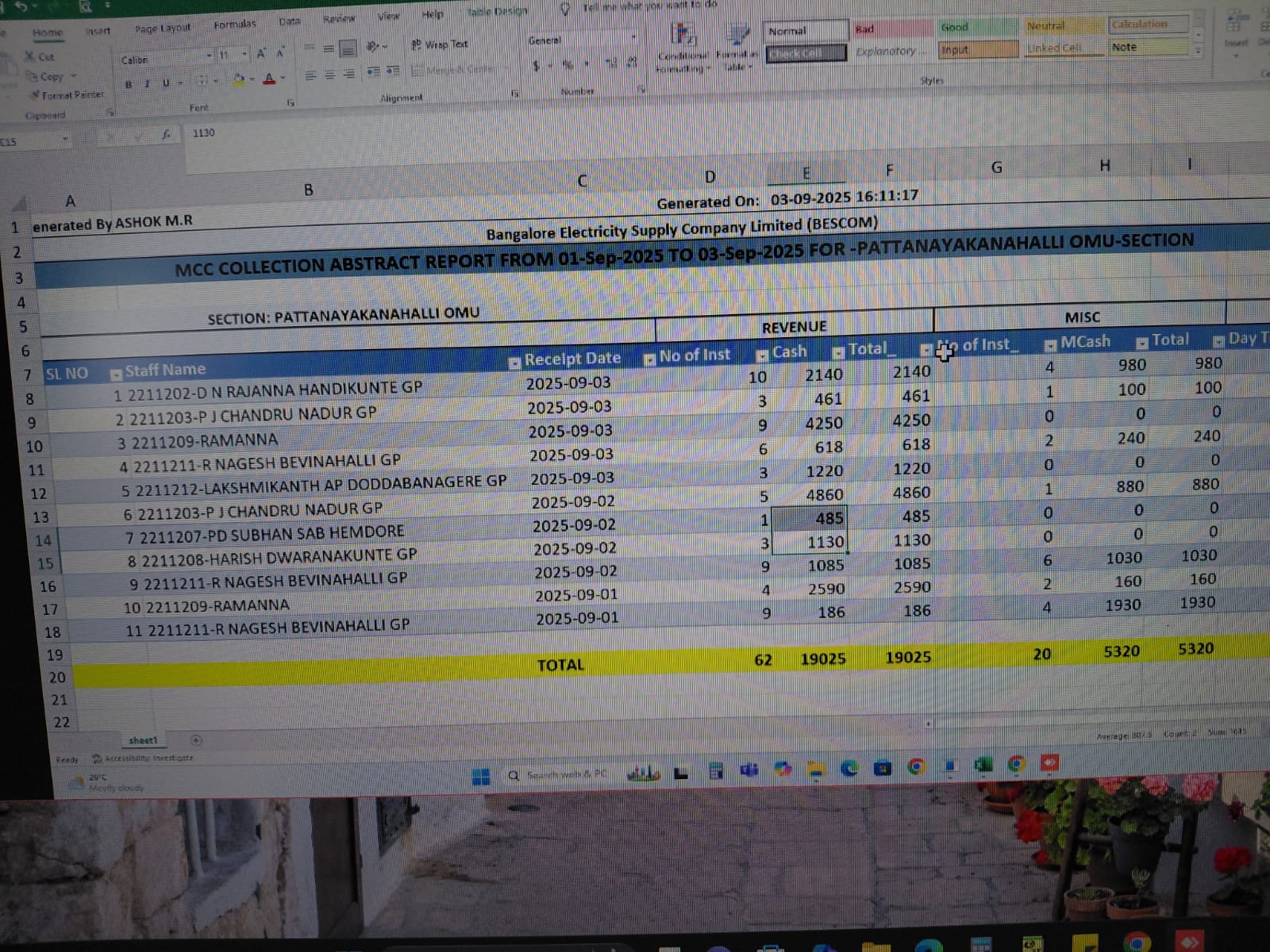Screen dimensions: 1270x952
Task: Toggle Italic formatting
Action: tap(147, 83)
